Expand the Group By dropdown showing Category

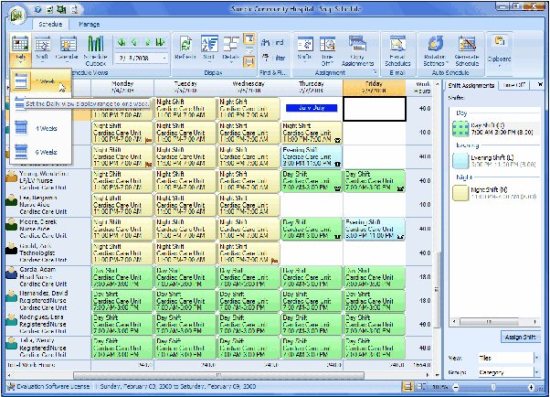point(536,372)
